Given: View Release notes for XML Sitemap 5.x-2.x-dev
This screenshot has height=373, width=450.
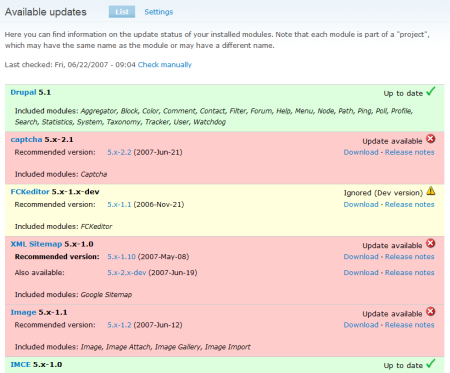Looking at the screenshot, I should pyautogui.click(x=410, y=273).
